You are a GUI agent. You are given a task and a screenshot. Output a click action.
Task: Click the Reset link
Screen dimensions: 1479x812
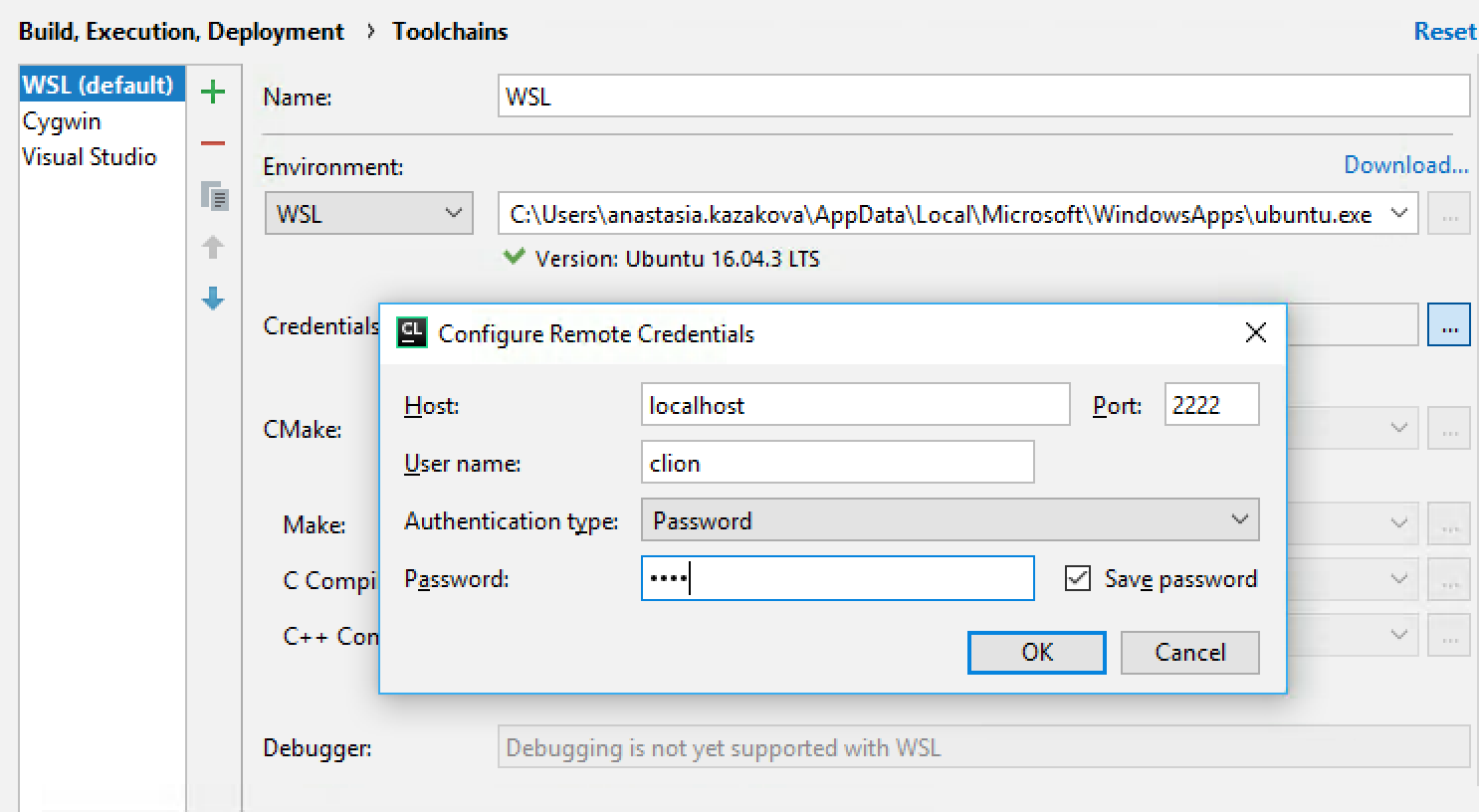1444,31
